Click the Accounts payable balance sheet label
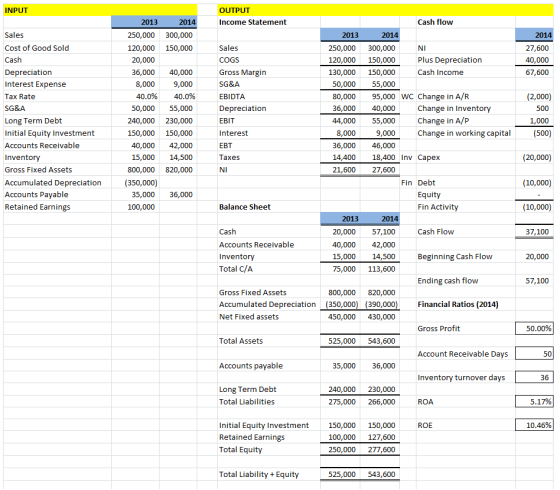 click(251, 366)
